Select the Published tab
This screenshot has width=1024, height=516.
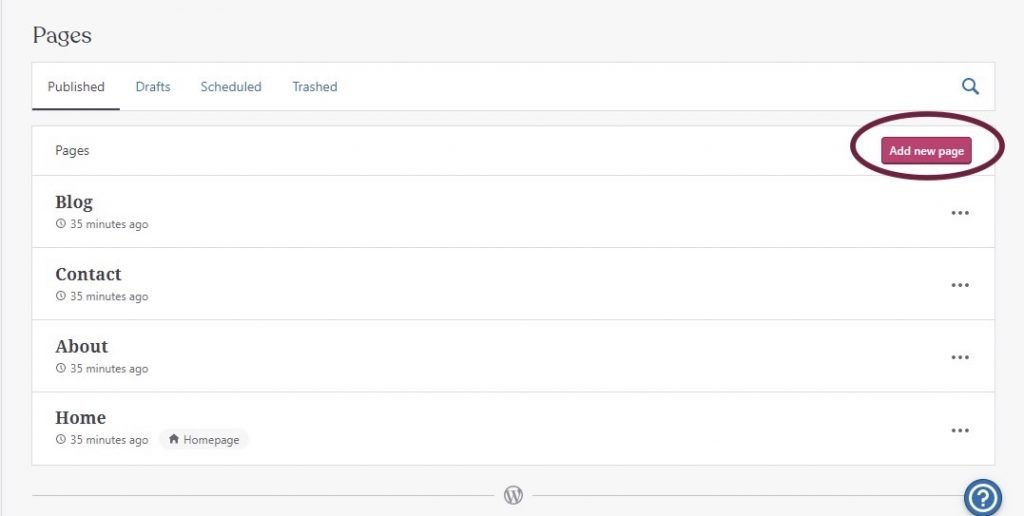(x=76, y=87)
